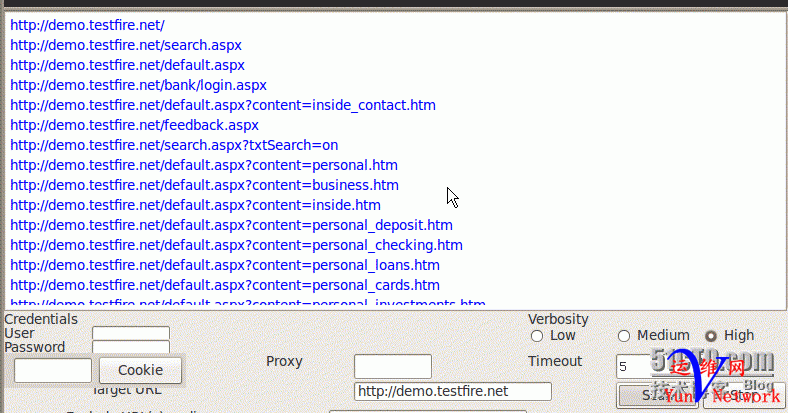Click into the Password field
This screenshot has width=788, height=413.
pyautogui.click(x=131, y=348)
